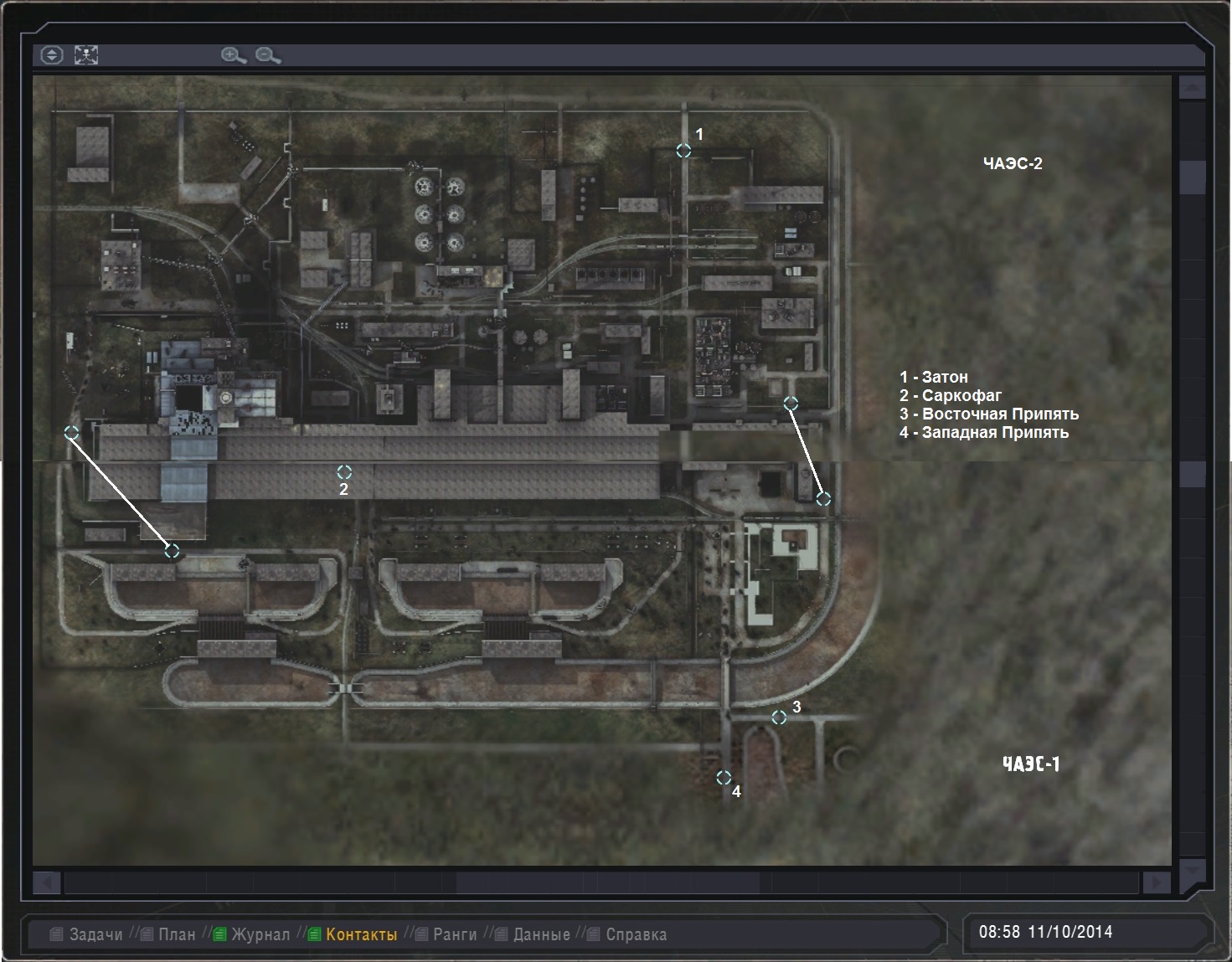Select the Контакты tab

pos(362,934)
